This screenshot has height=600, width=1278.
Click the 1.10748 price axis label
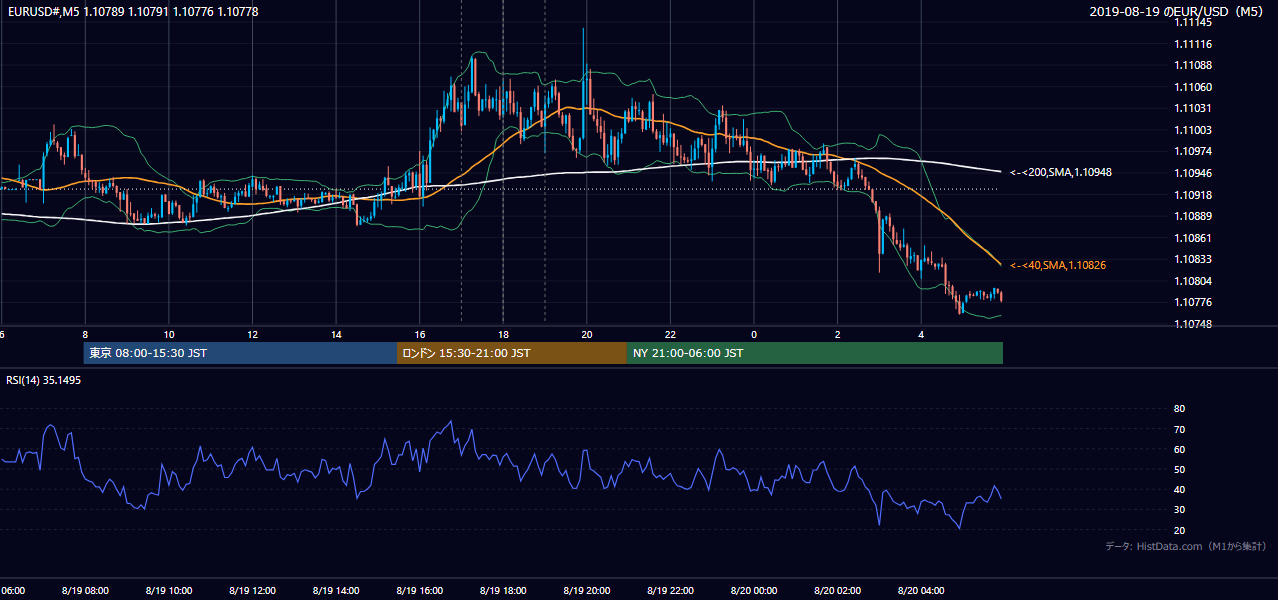pos(1193,324)
